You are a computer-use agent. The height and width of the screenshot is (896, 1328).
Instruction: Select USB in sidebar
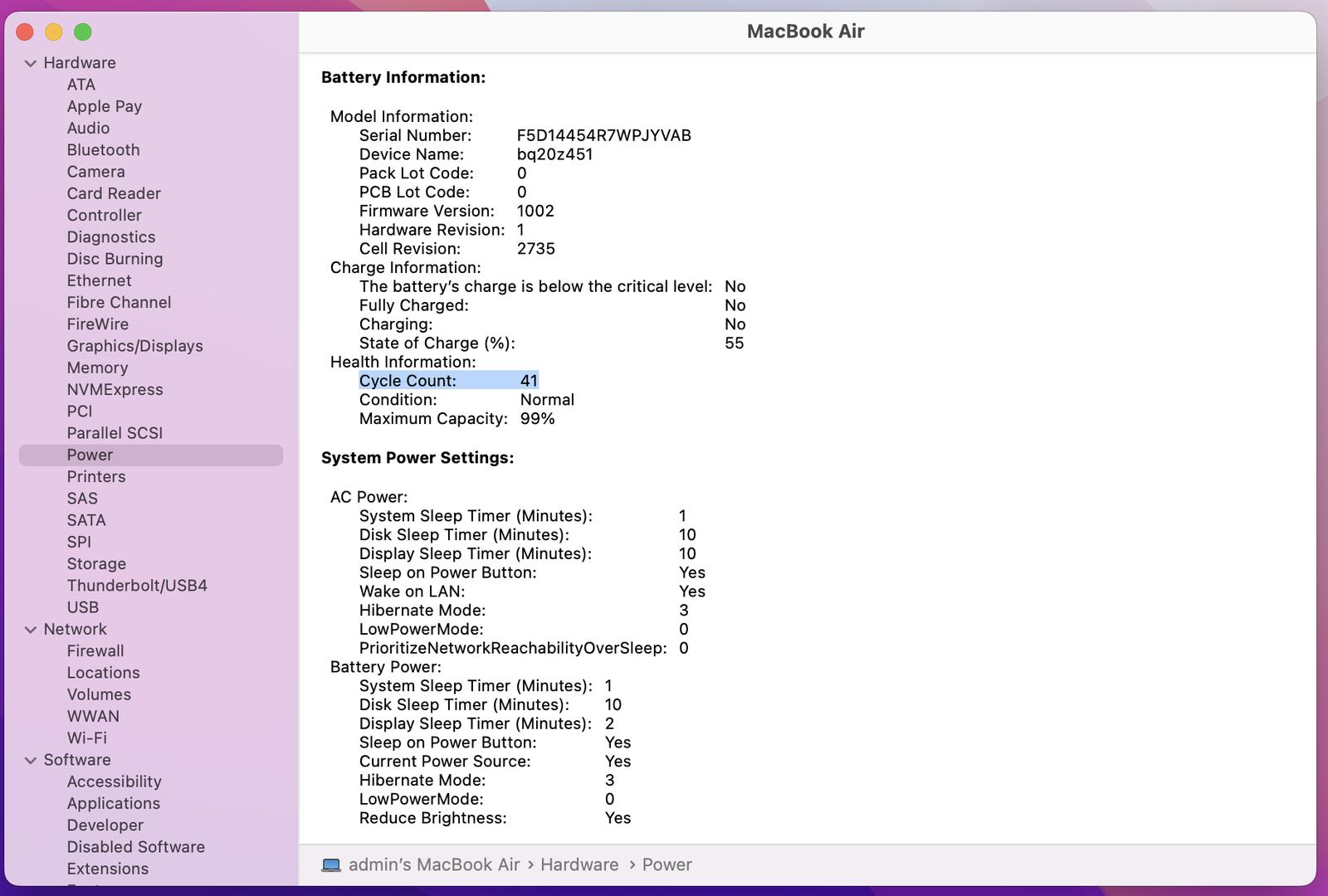[x=82, y=607]
